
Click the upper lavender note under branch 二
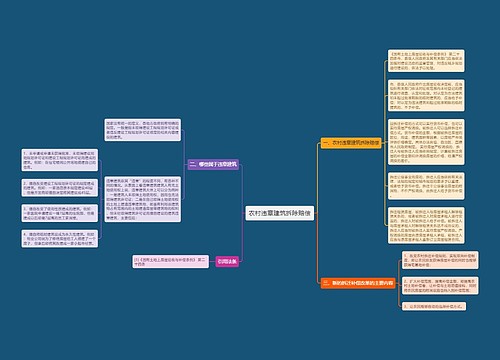(x=143, y=130)
